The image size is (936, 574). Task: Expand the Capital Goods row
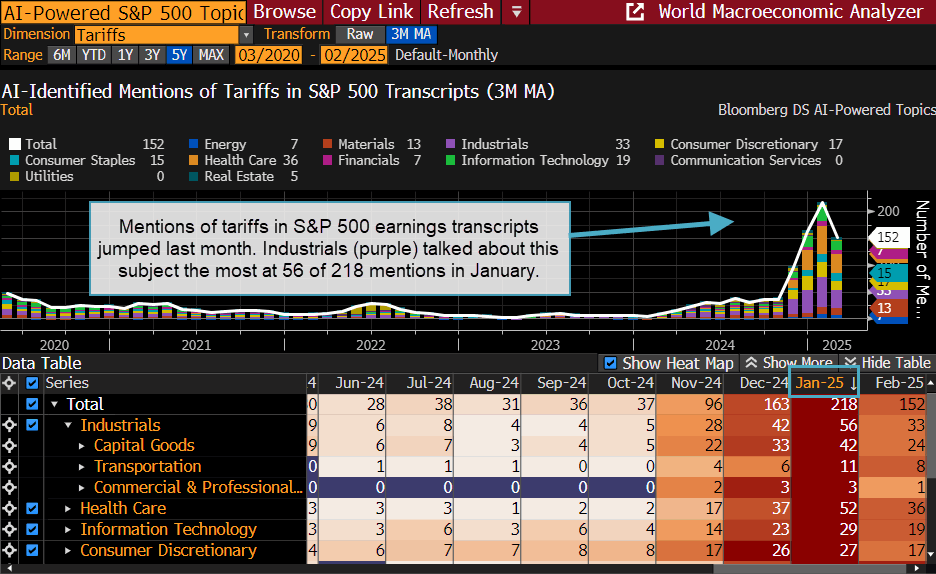coord(82,446)
